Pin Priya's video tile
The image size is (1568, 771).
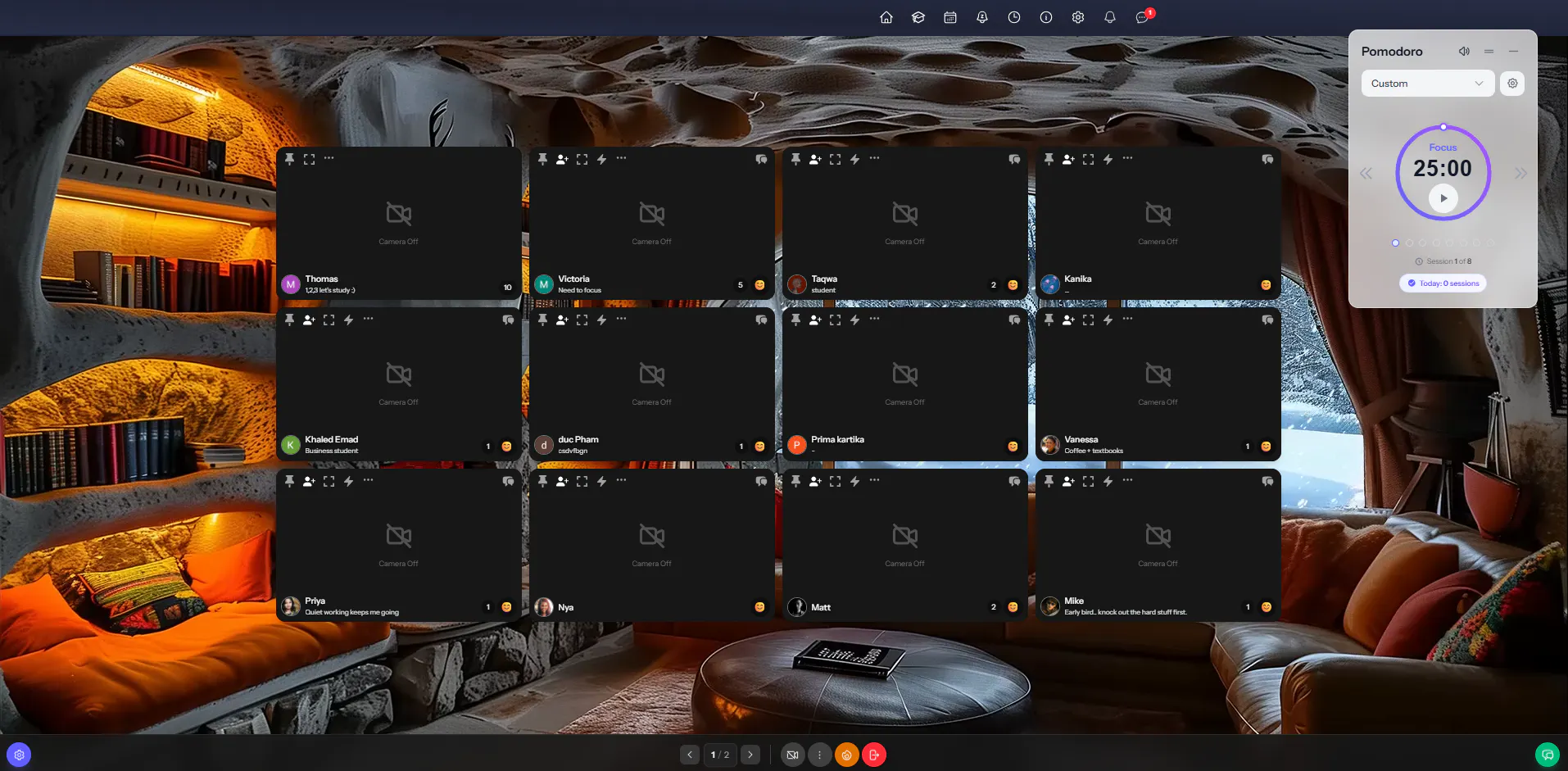click(289, 481)
